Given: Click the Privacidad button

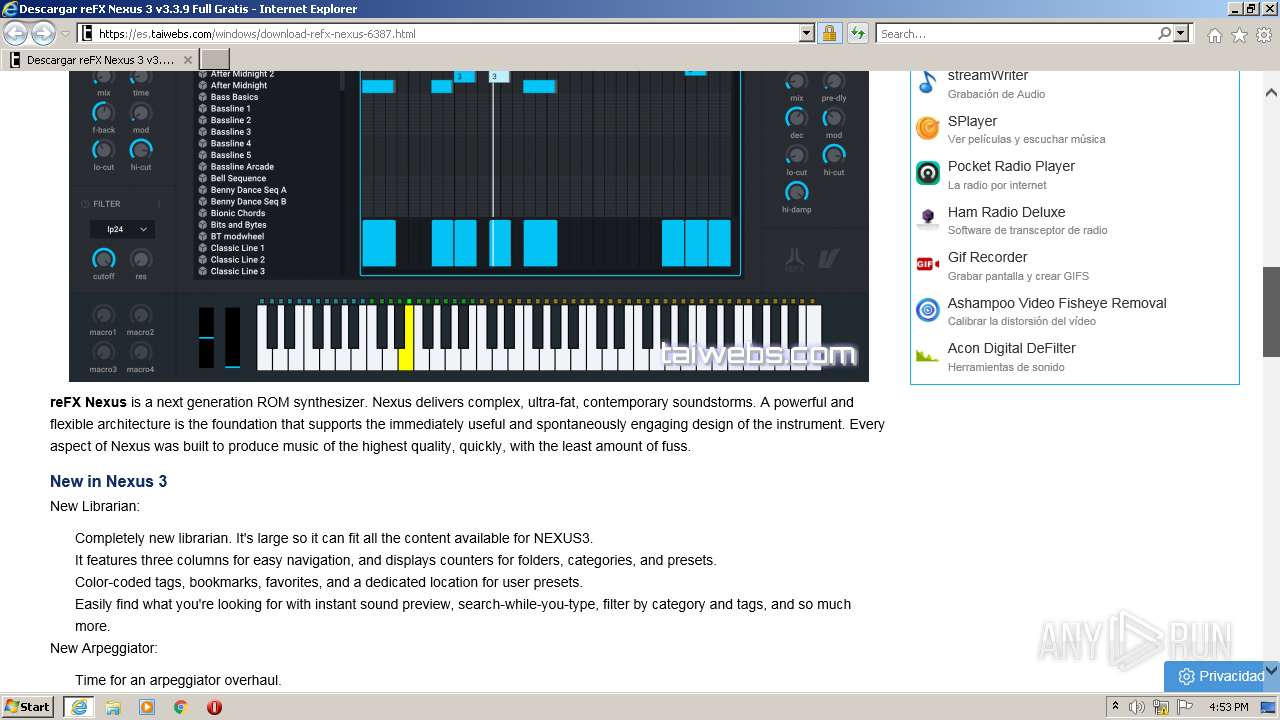Looking at the screenshot, I should coord(1221,676).
